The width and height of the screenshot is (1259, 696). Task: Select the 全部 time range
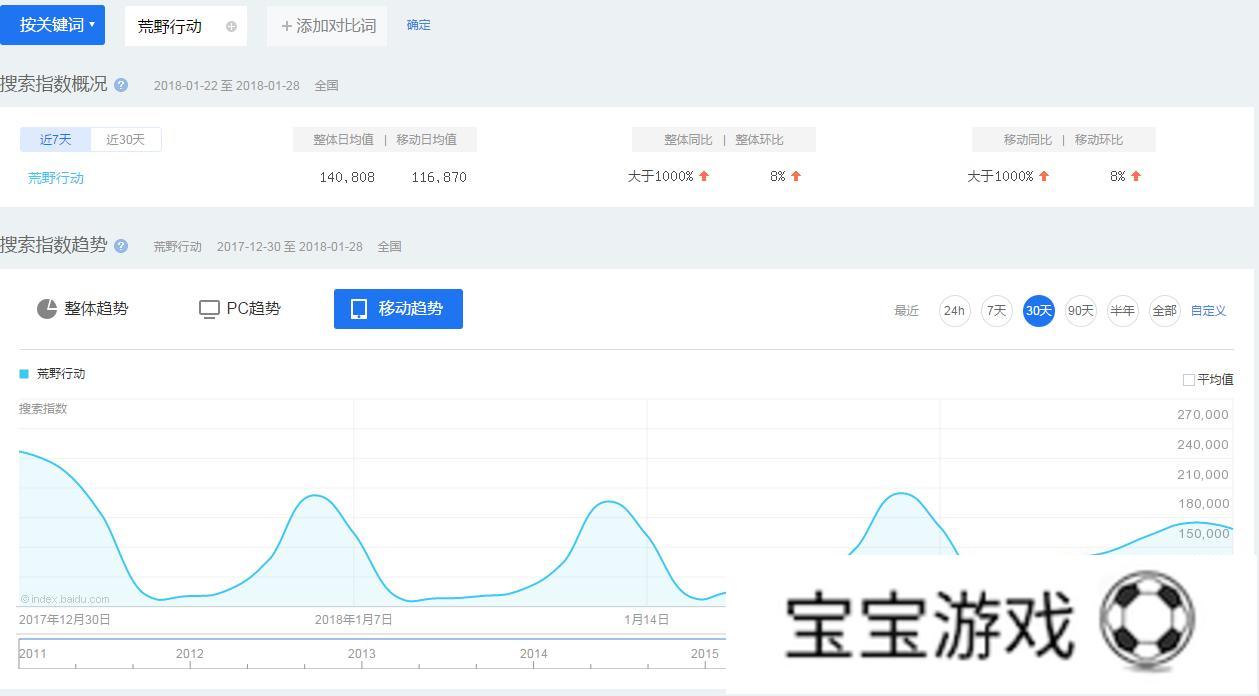click(1165, 311)
